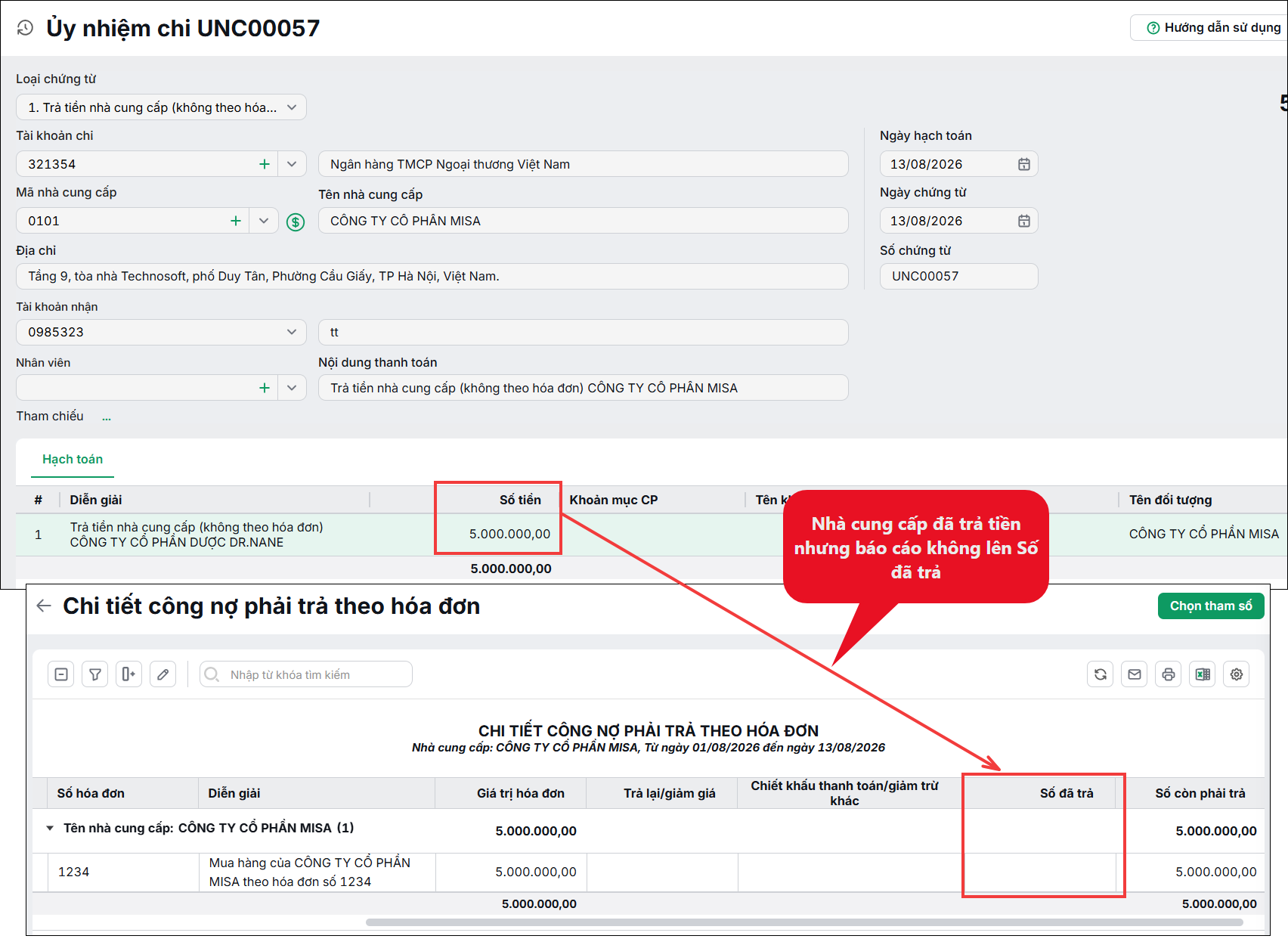Click the Tham chiếu ellipsis link
The width and height of the screenshot is (1288, 942).
point(107,417)
